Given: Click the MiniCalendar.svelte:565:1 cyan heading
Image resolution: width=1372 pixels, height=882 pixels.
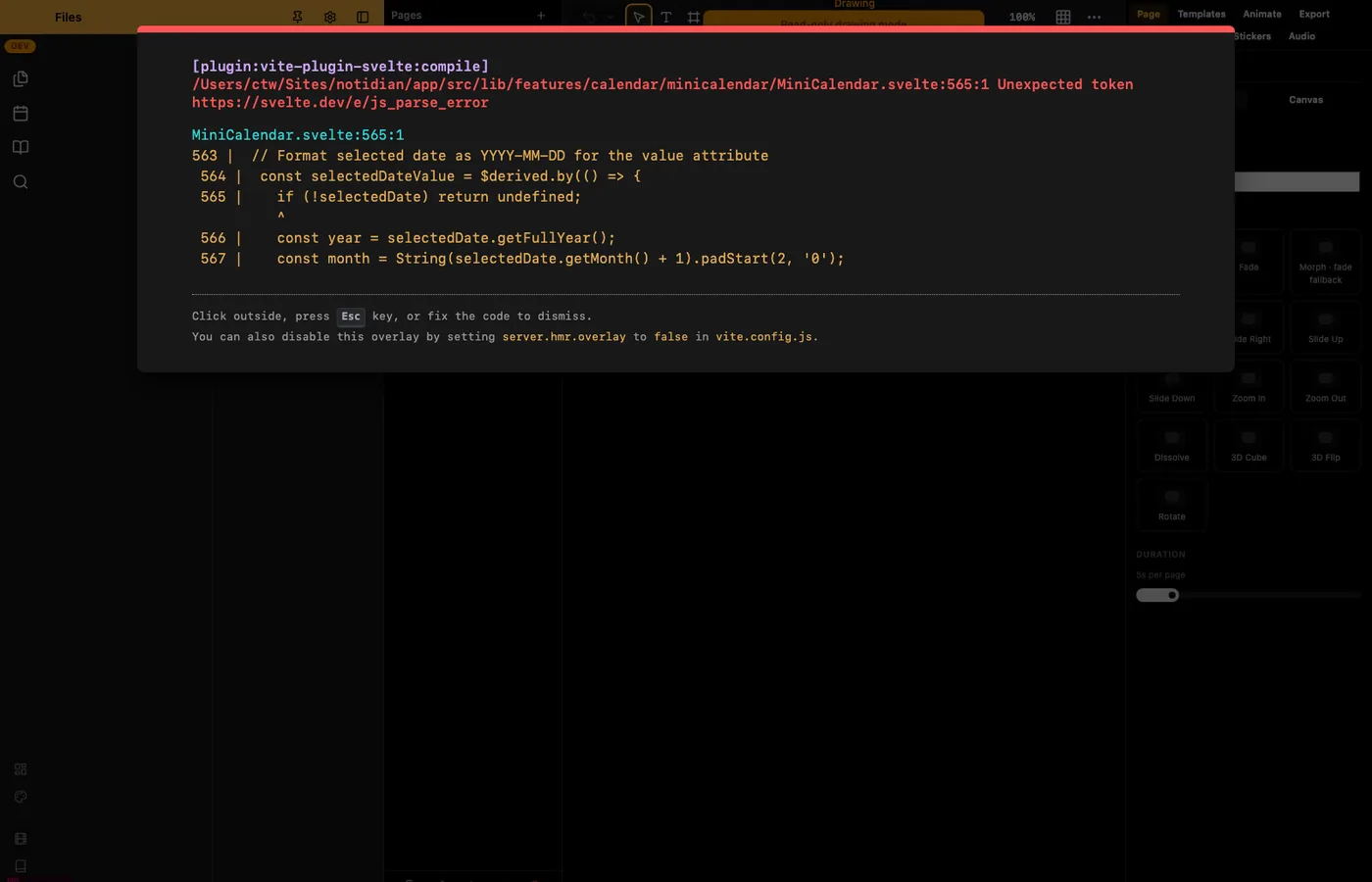Looking at the screenshot, I should 298,135.
